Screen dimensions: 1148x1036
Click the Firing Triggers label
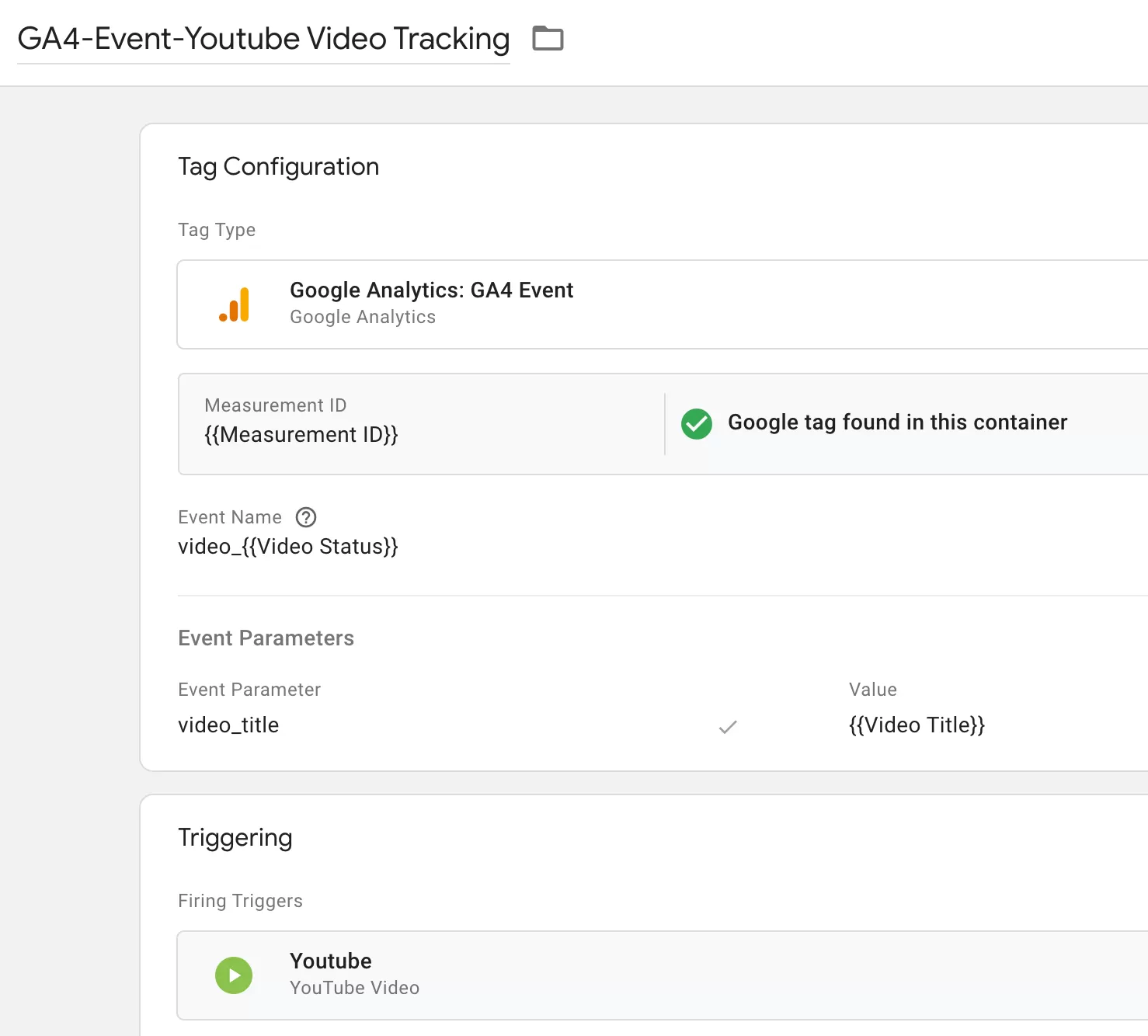(241, 901)
